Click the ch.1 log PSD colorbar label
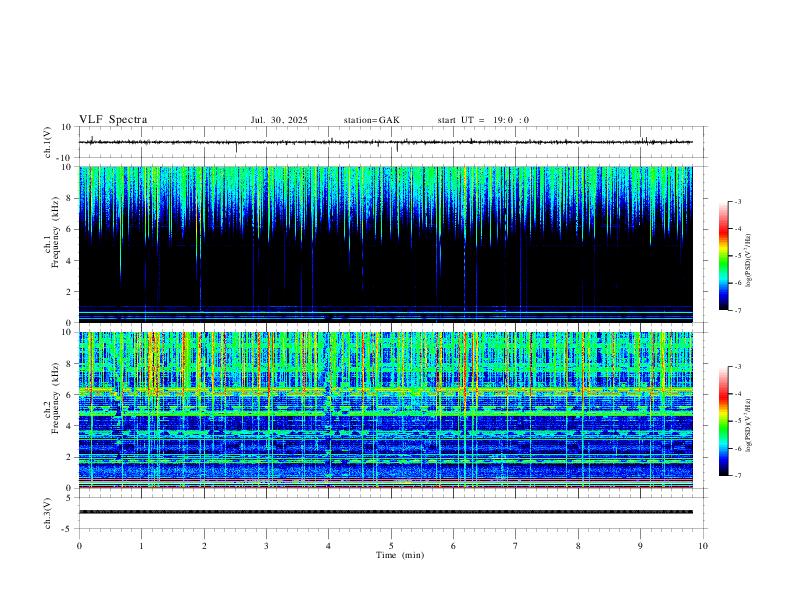The image size is (792, 612). tap(748, 261)
